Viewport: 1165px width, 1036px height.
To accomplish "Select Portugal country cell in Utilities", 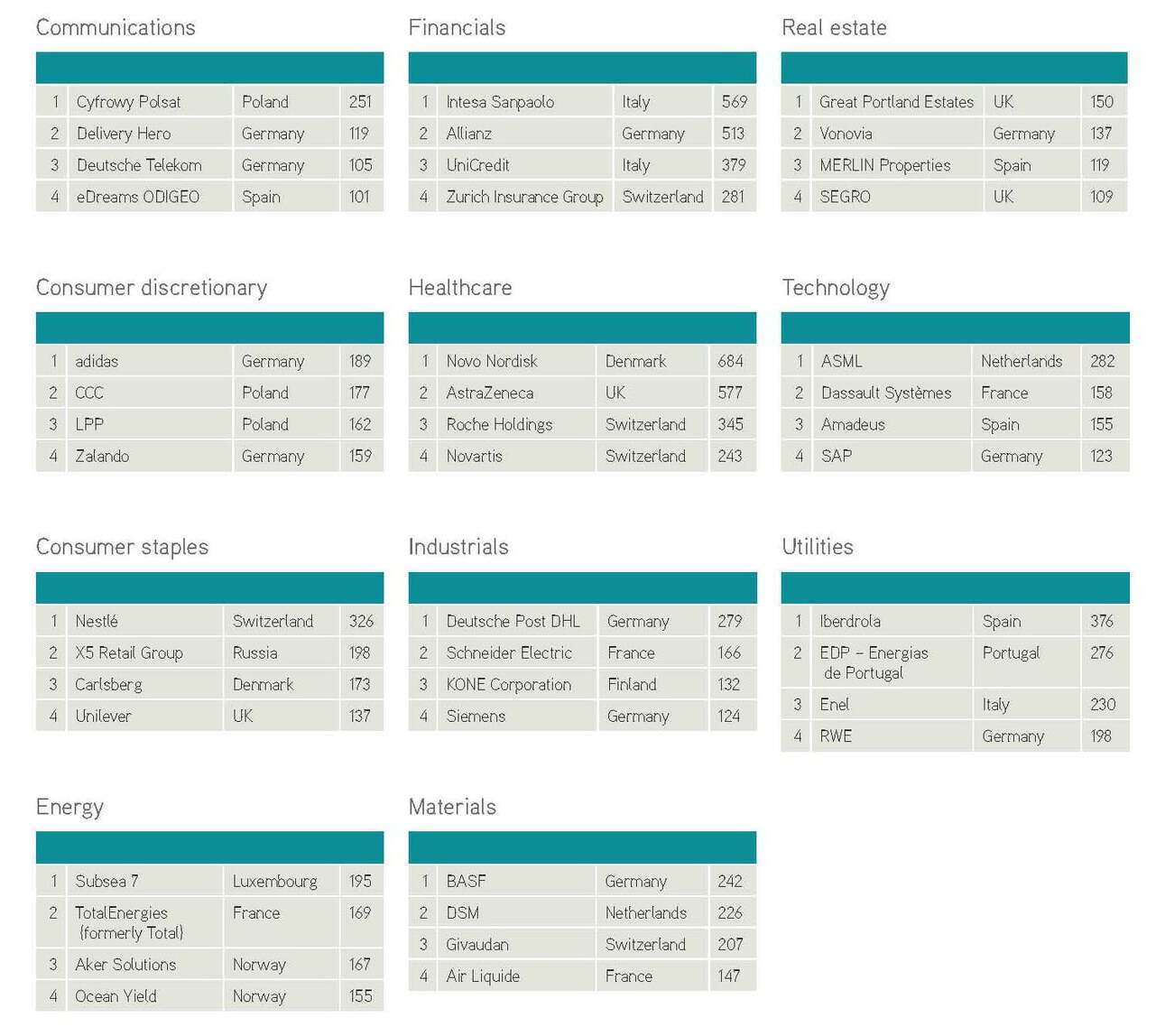I will coord(1011,652).
